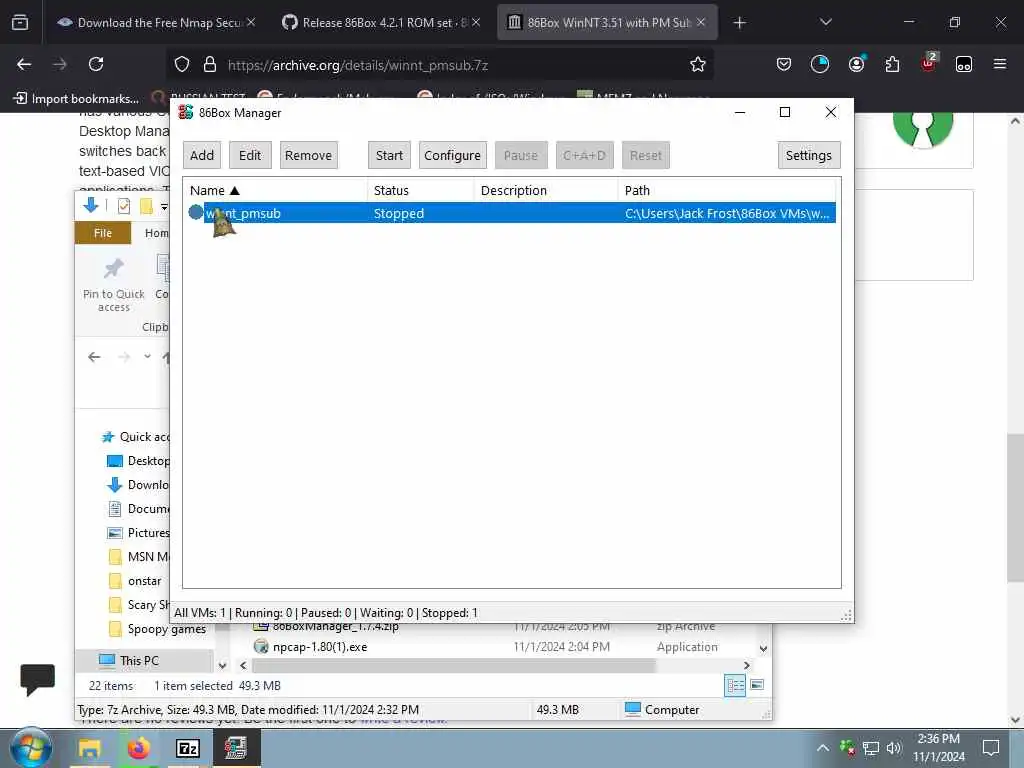The image size is (1024, 768).
Task: Open 86Box Manager Settings
Action: [808, 155]
